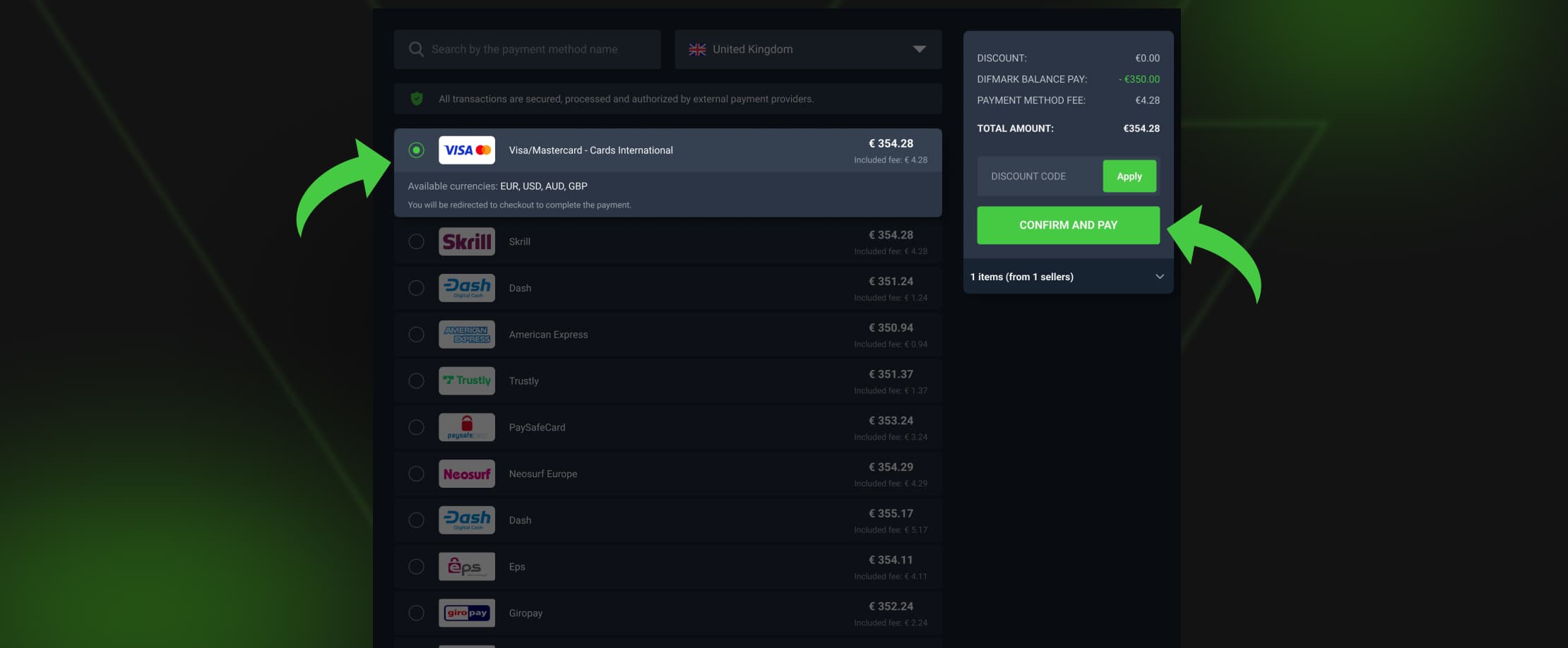Click the Skrill logo
Viewport: 1568px width, 648px height.
[466, 241]
